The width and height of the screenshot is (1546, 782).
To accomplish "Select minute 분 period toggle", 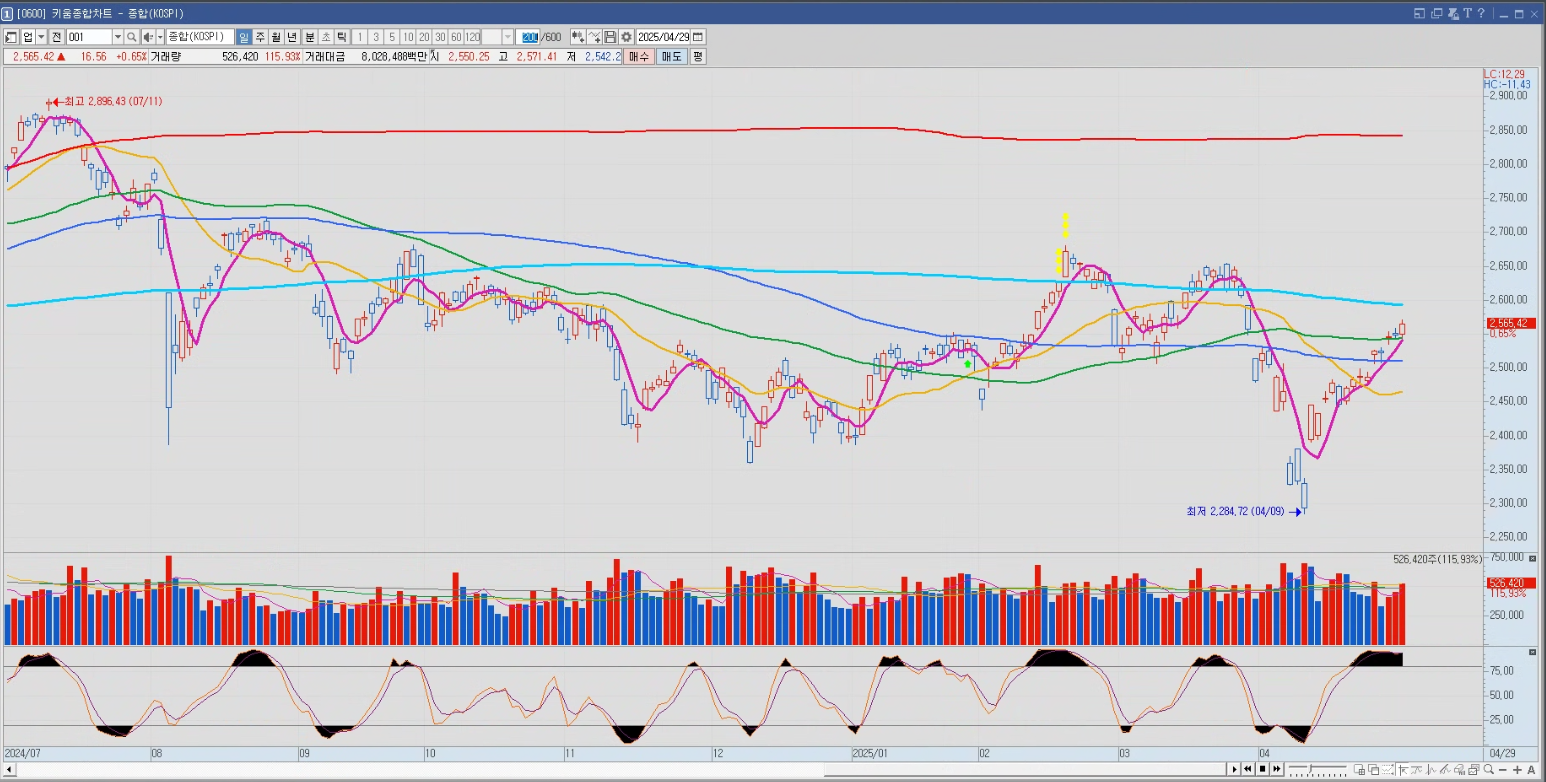I will 309,37.
